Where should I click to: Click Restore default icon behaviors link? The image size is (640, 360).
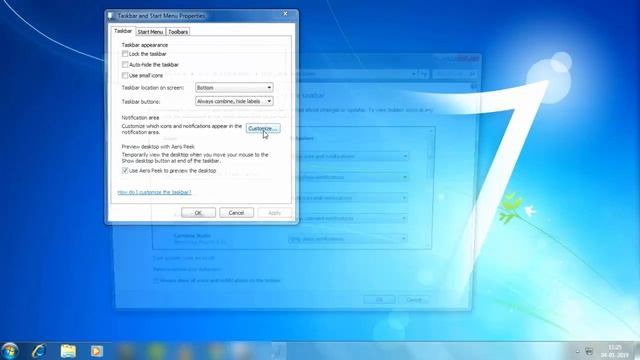pos(187,269)
